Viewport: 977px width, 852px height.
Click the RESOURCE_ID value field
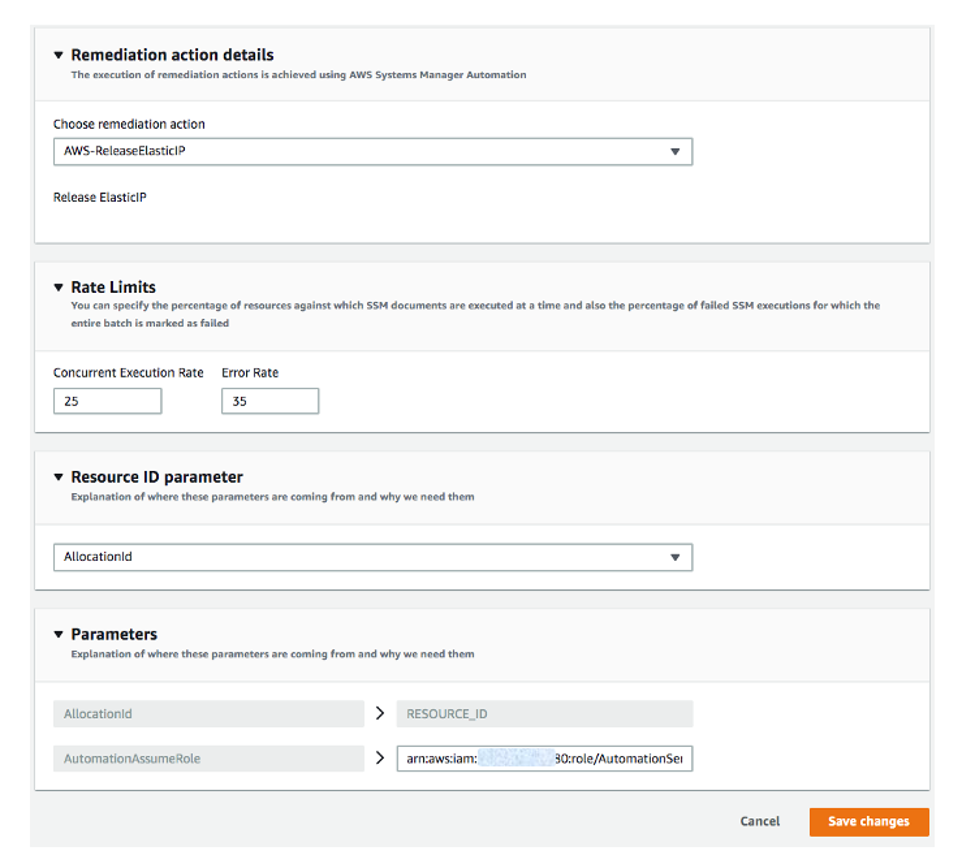pos(545,713)
